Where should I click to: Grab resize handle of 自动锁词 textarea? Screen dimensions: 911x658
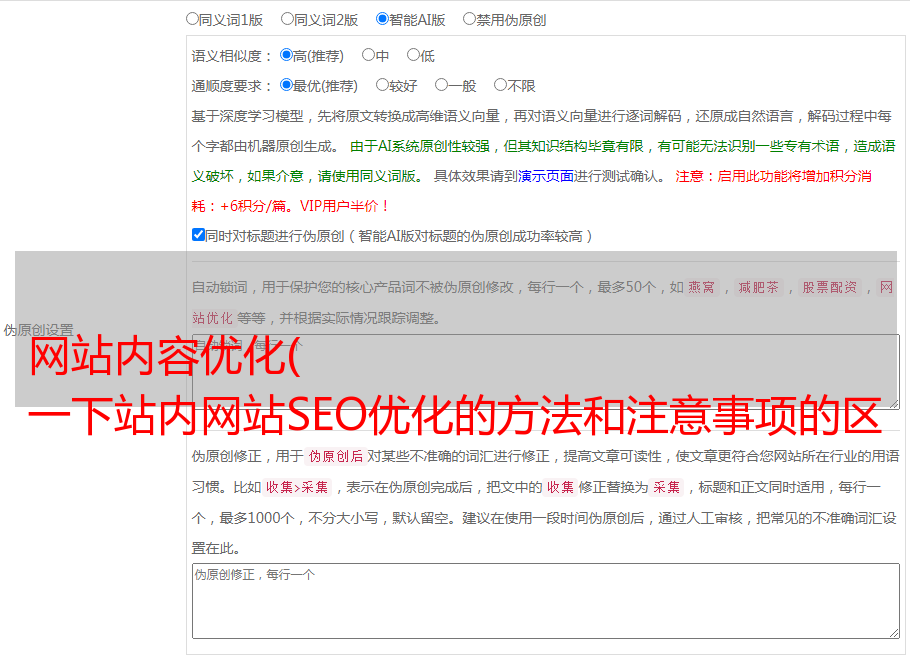pyautogui.click(x=894, y=404)
